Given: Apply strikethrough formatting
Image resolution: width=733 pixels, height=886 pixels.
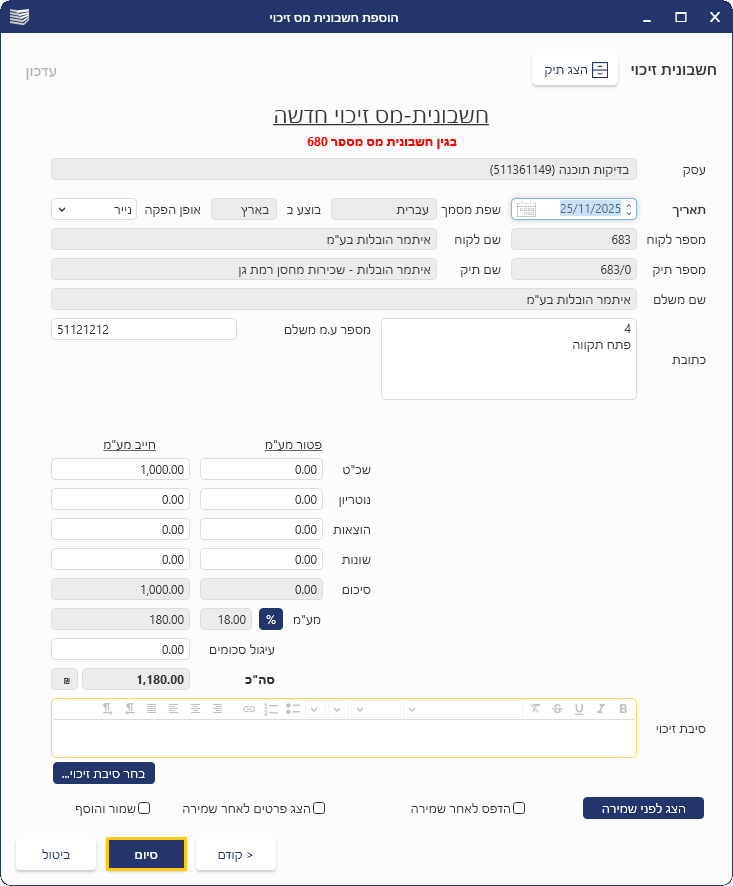Looking at the screenshot, I should [557, 709].
